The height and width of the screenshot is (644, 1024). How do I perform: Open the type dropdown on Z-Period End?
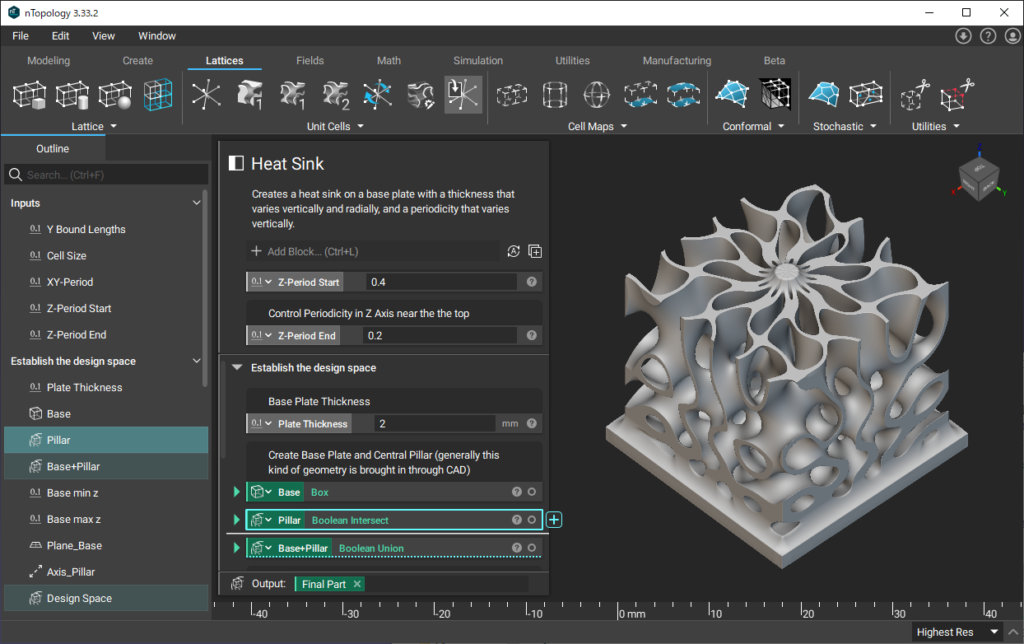point(268,336)
